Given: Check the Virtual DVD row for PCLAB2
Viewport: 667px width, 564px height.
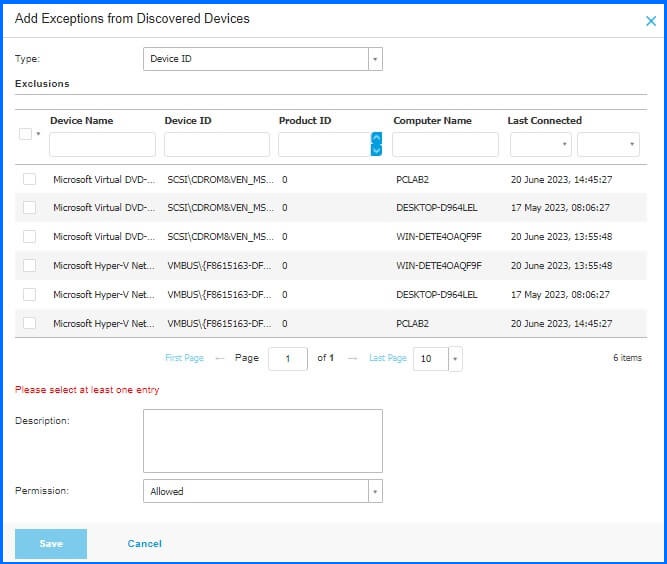Looking at the screenshot, I should point(29,179).
